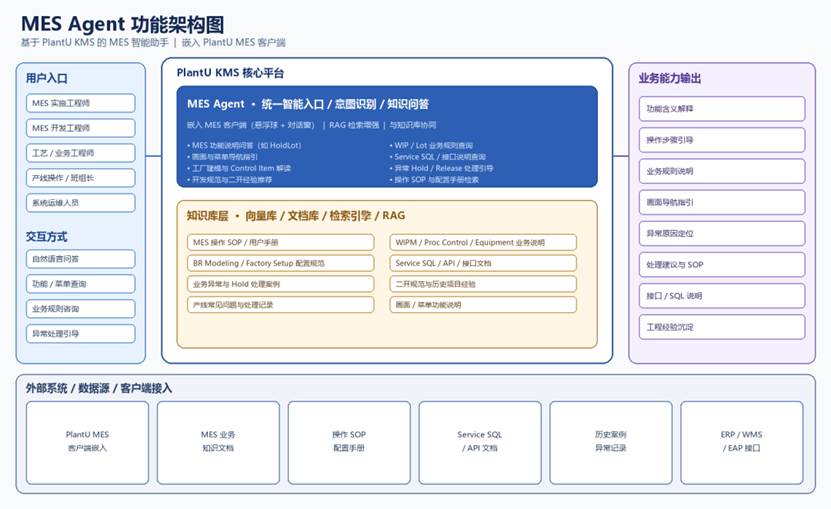Select bullet "画面与菜单导航指引"
Screen dimensions: 831x509
tap(222, 157)
